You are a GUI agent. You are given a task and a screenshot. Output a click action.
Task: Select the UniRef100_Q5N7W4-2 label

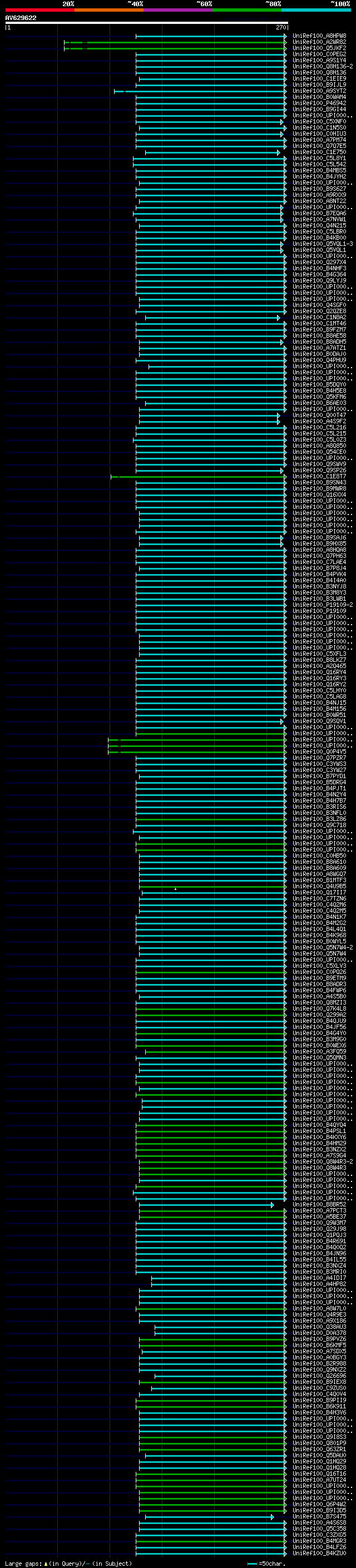pos(323,948)
